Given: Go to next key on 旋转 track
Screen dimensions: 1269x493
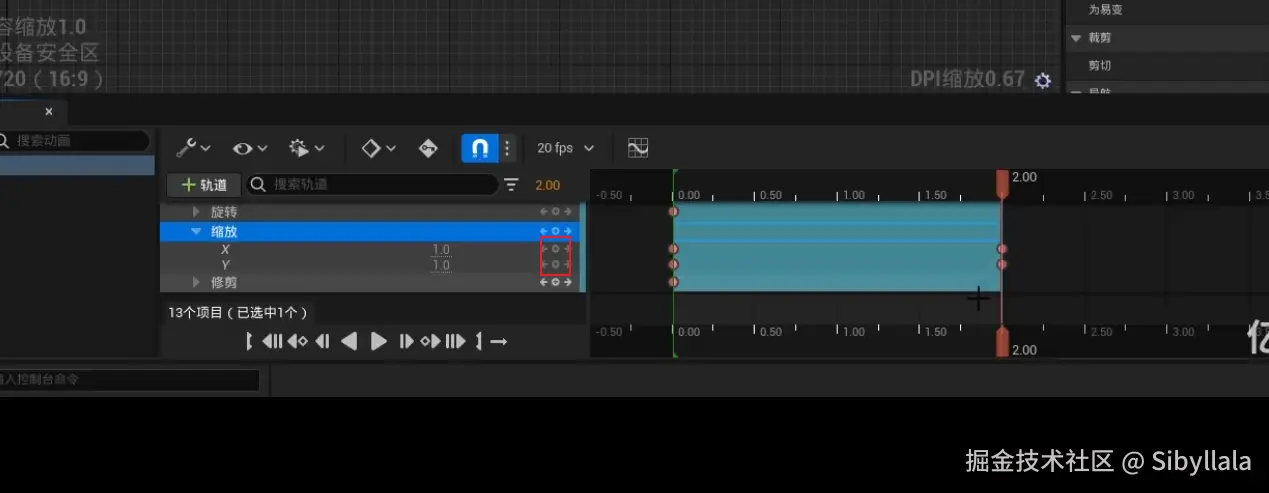Looking at the screenshot, I should coord(567,212).
